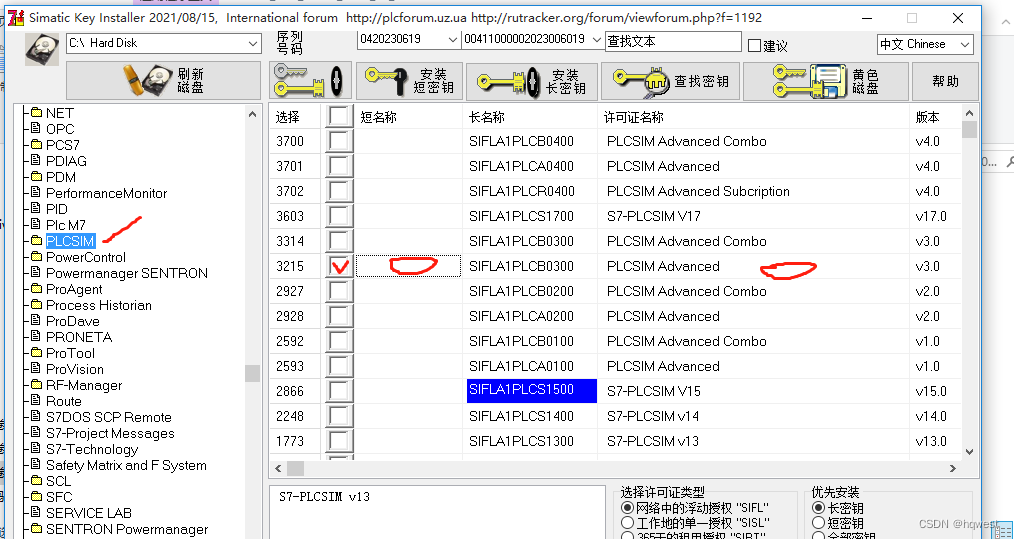The width and height of the screenshot is (1014, 539).
Task: Click the find text input field
Action: click(x=673, y=41)
